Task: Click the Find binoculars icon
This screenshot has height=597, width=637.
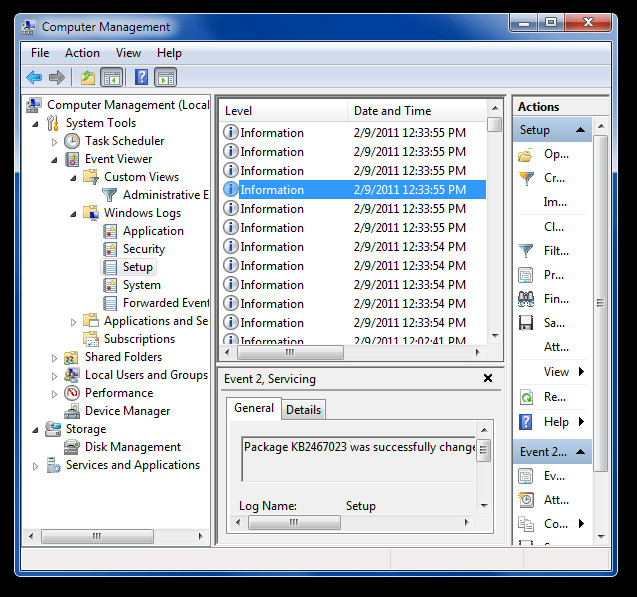Action: tap(526, 299)
